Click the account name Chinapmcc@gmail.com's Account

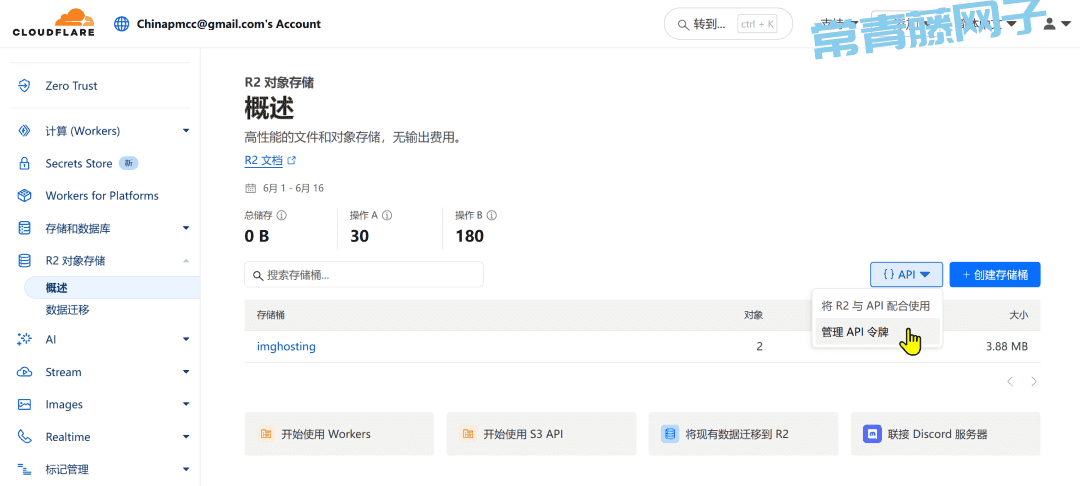[x=229, y=24]
